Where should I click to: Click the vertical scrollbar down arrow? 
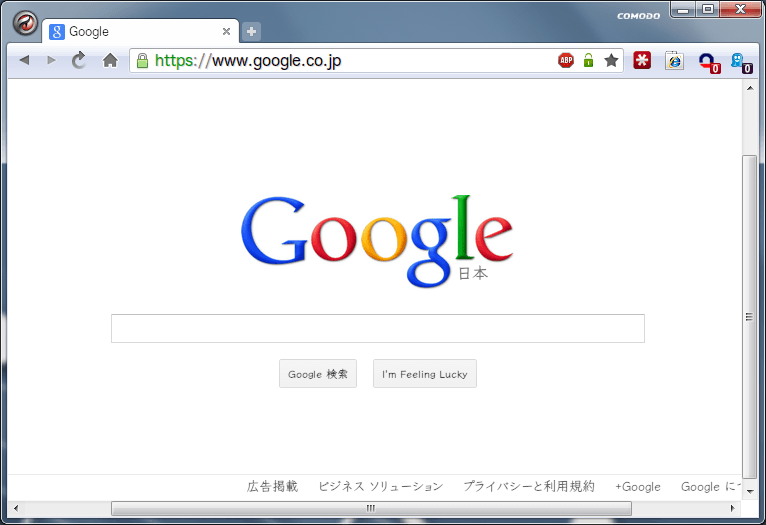click(750, 492)
